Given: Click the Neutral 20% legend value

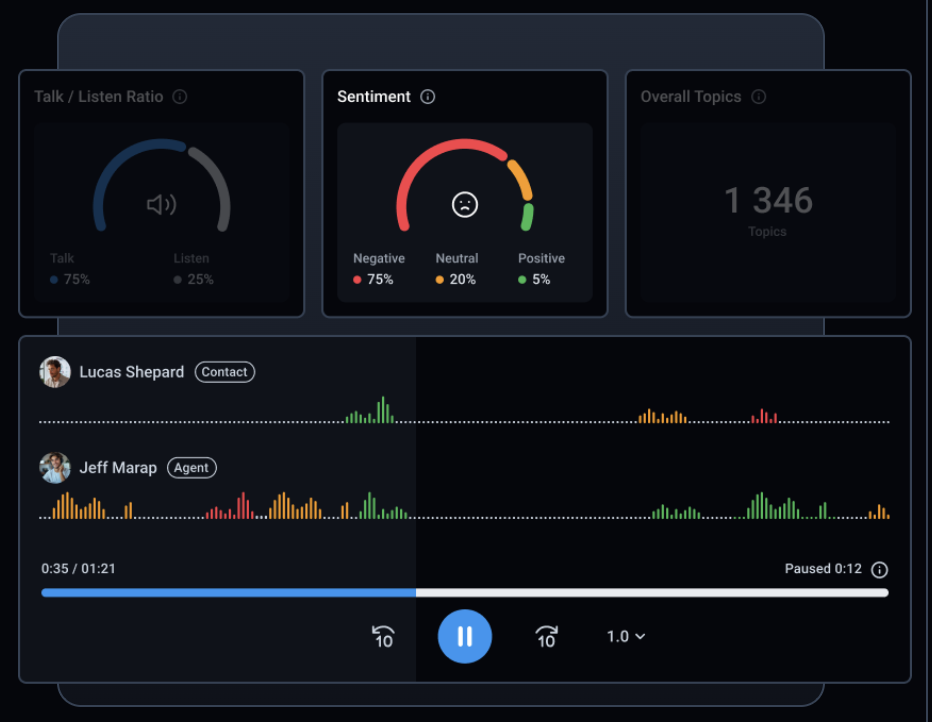Looking at the screenshot, I should (455, 279).
